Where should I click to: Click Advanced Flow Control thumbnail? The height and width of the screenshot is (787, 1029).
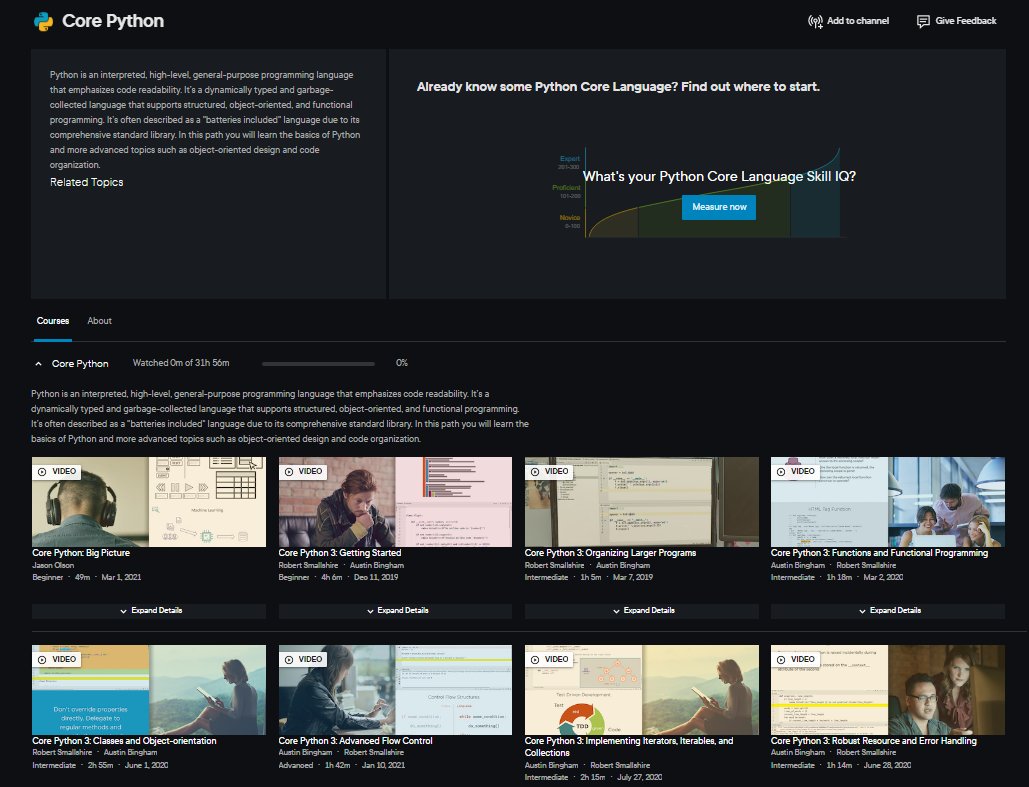[395, 689]
